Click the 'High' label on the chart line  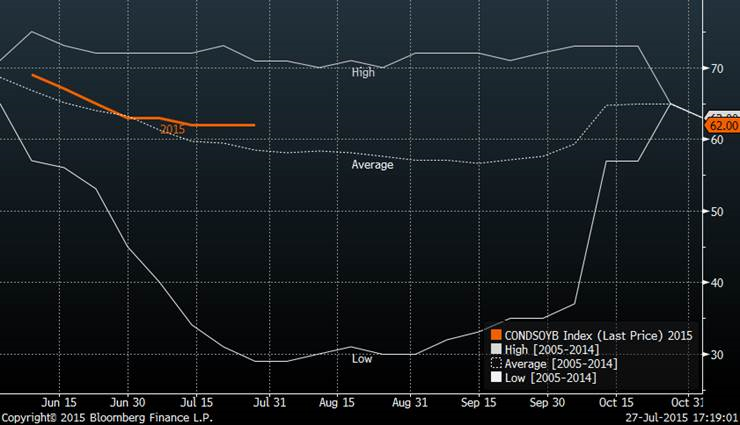tap(363, 73)
